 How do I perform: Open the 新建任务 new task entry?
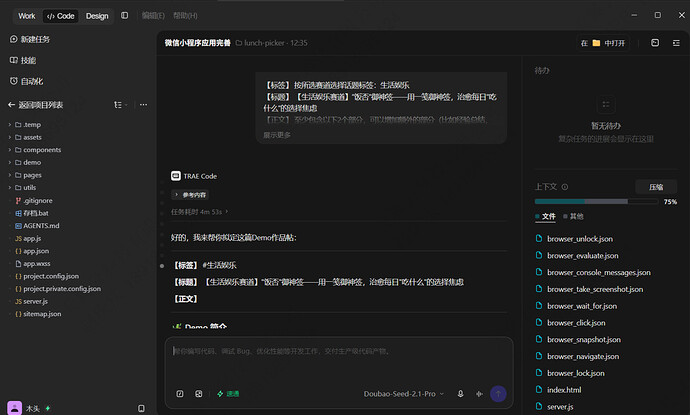pos(29,39)
